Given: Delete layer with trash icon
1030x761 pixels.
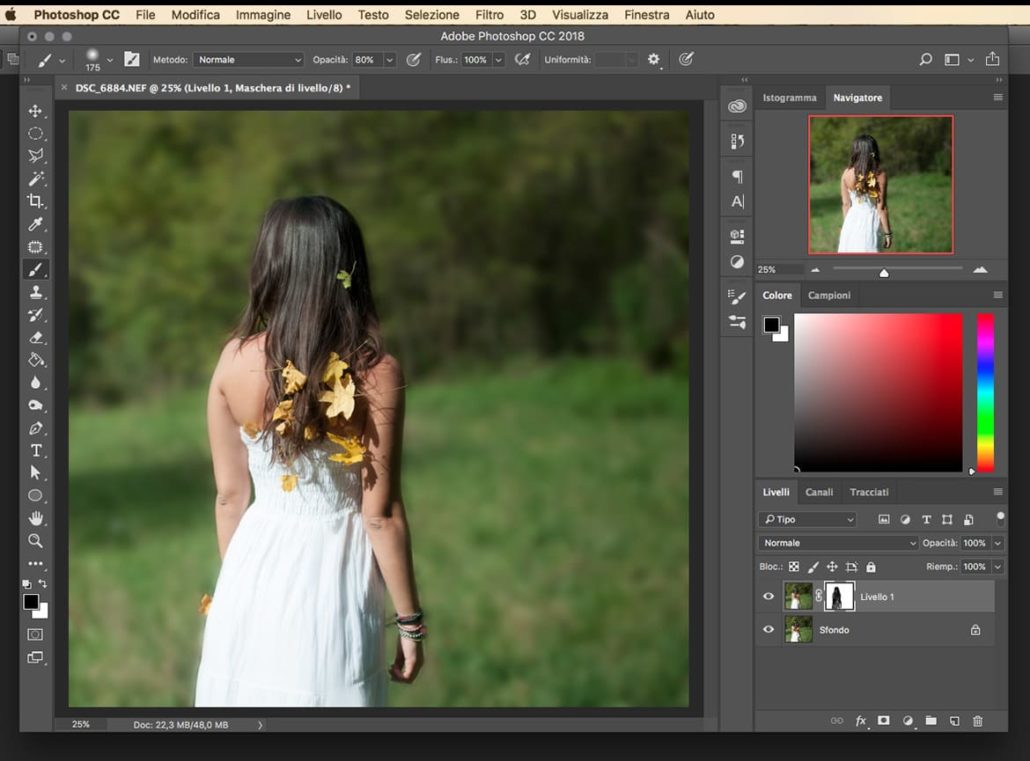Looking at the screenshot, I should (x=977, y=721).
